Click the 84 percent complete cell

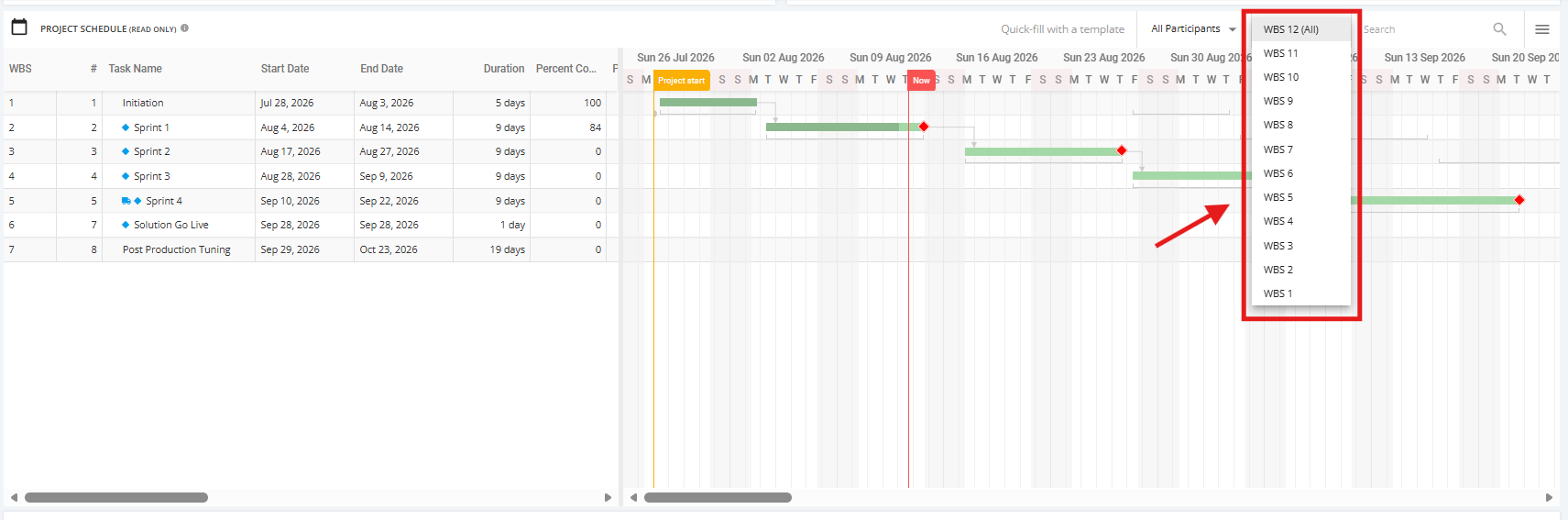568,127
